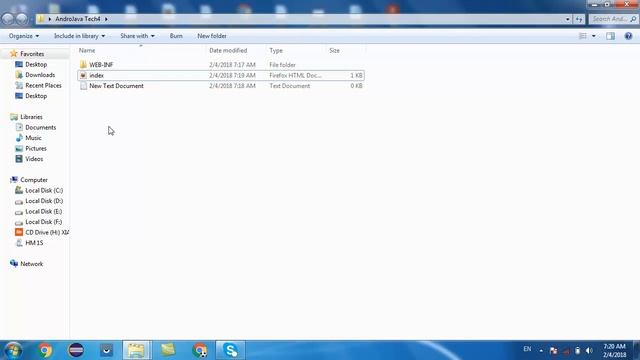Sort by Date modified column

(x=228, y=50)
